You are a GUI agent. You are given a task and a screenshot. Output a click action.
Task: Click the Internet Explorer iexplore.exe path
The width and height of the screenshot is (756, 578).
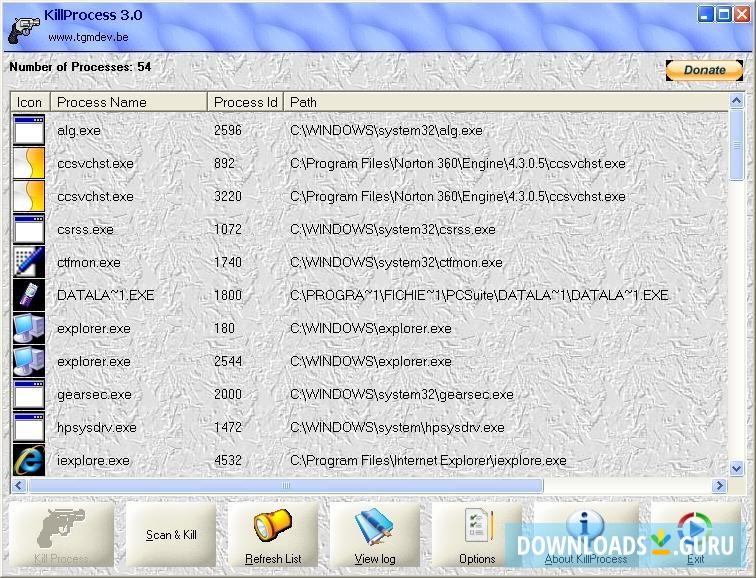point(428,461)
